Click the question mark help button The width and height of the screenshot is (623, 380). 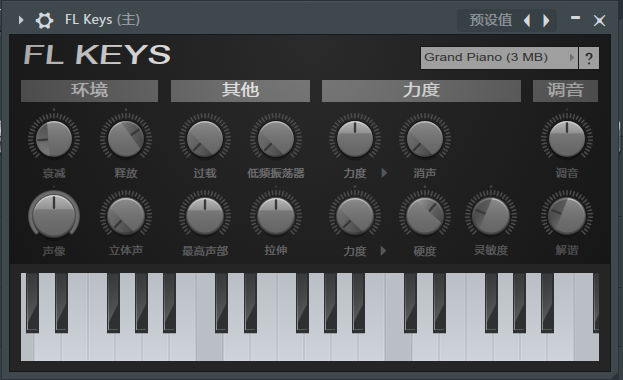point(589,58)
